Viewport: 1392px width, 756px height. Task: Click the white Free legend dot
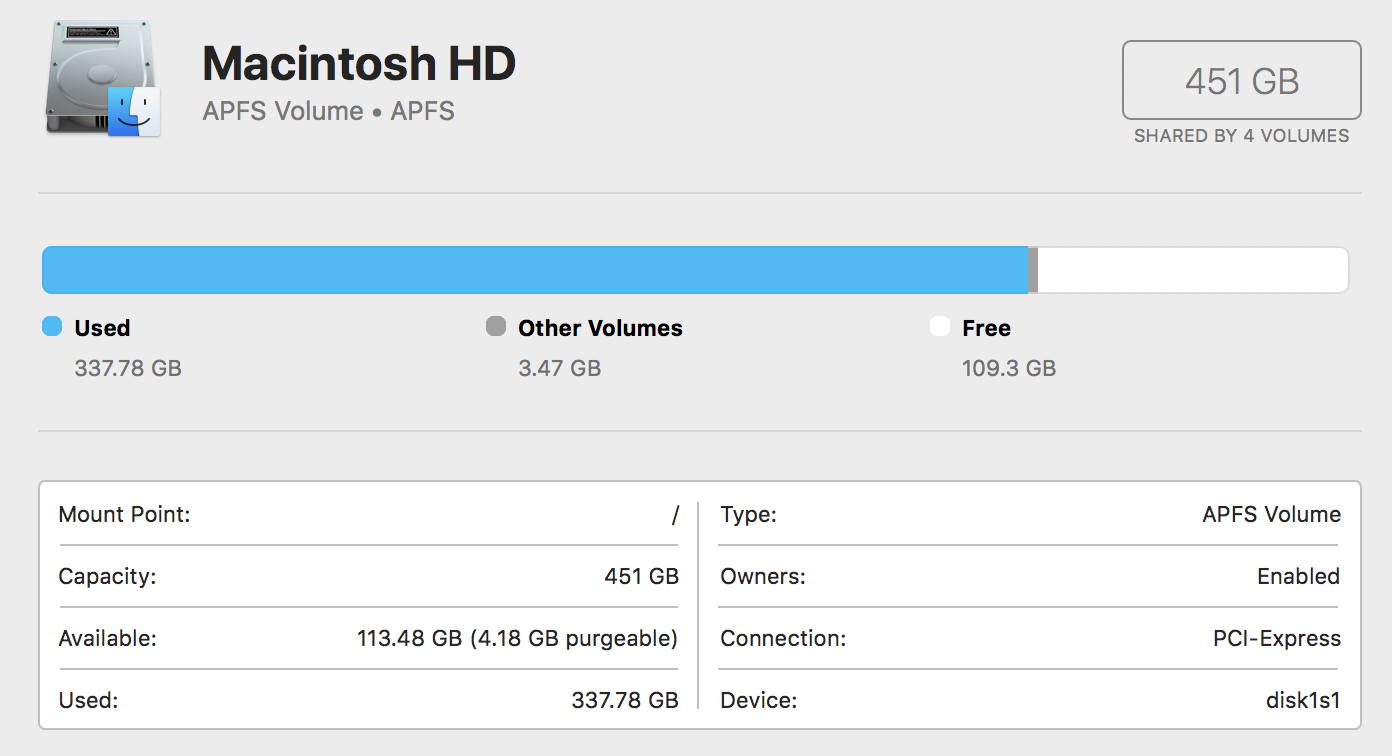tap(939, 327)
